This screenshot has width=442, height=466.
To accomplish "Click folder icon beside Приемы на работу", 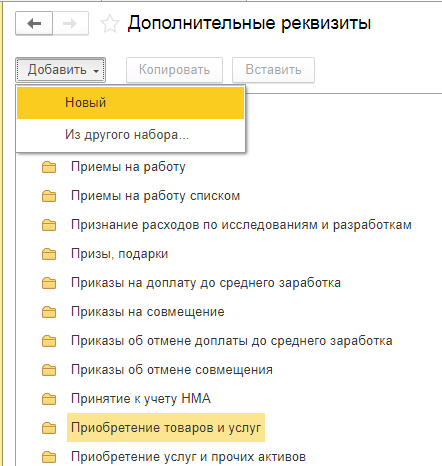I will 49,167.
